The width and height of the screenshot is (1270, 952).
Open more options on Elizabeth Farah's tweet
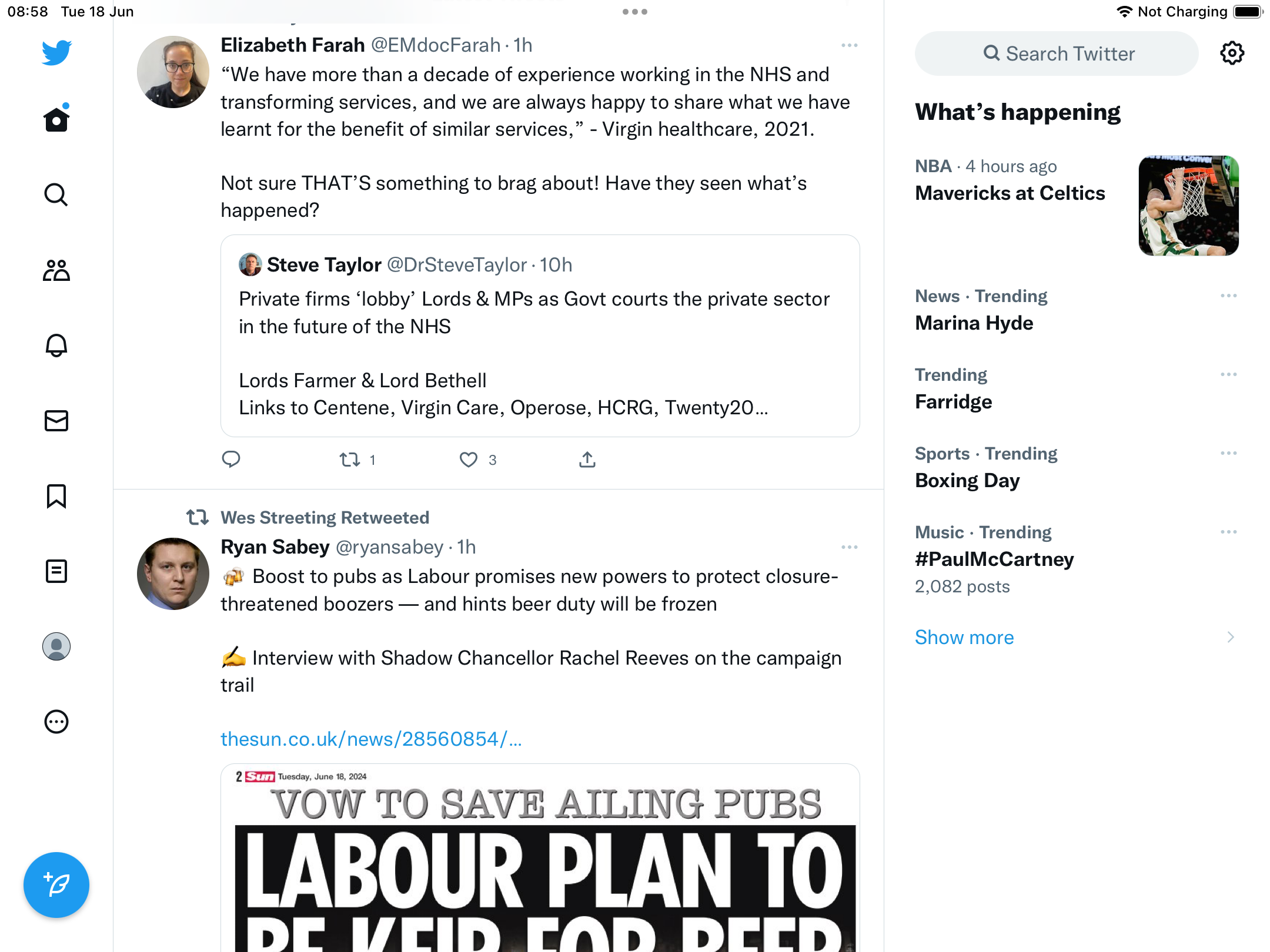tap(849, 45)
